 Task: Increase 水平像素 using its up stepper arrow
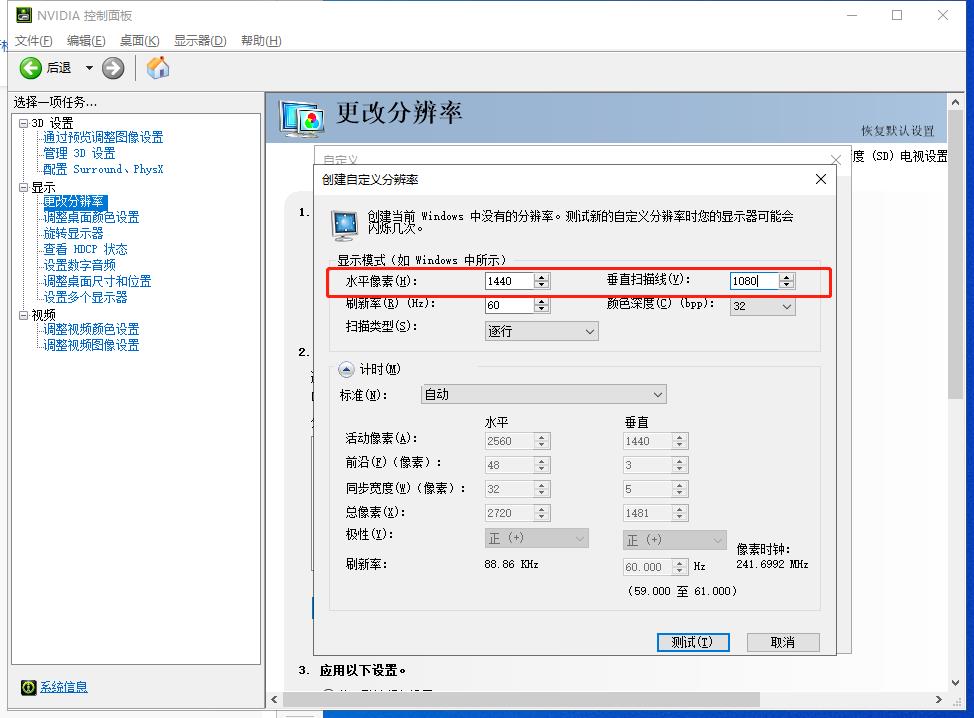point(542,276)
